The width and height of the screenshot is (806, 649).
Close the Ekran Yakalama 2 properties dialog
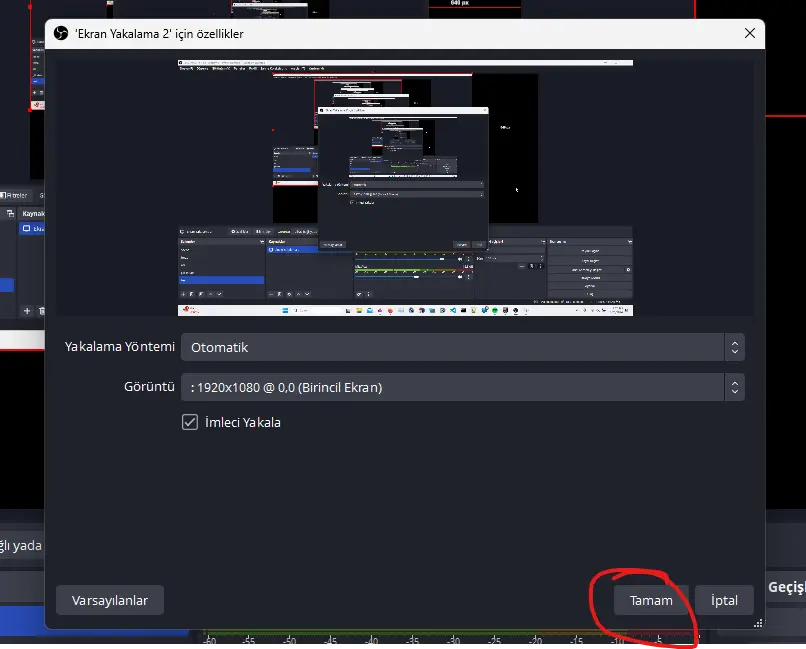click(x=749, y=33)
